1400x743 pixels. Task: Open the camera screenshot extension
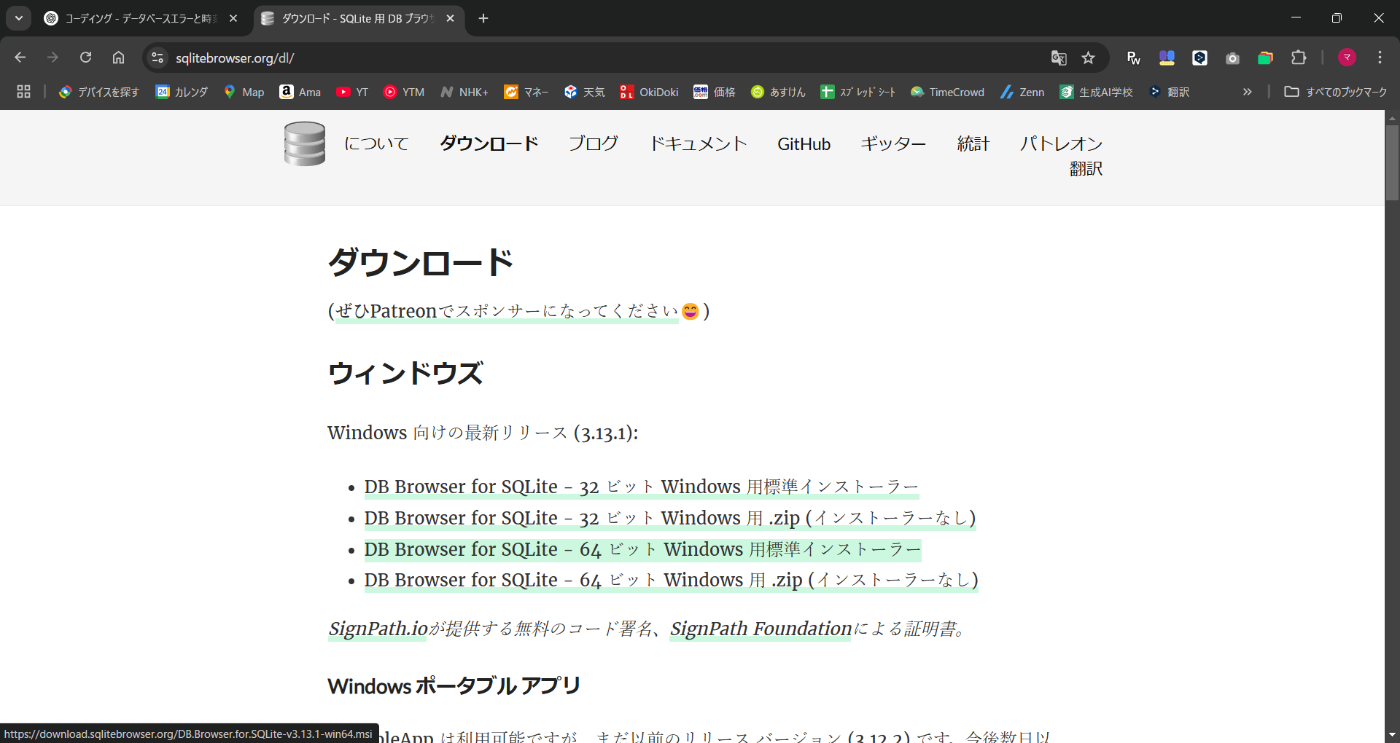[x=1233, y=58]
